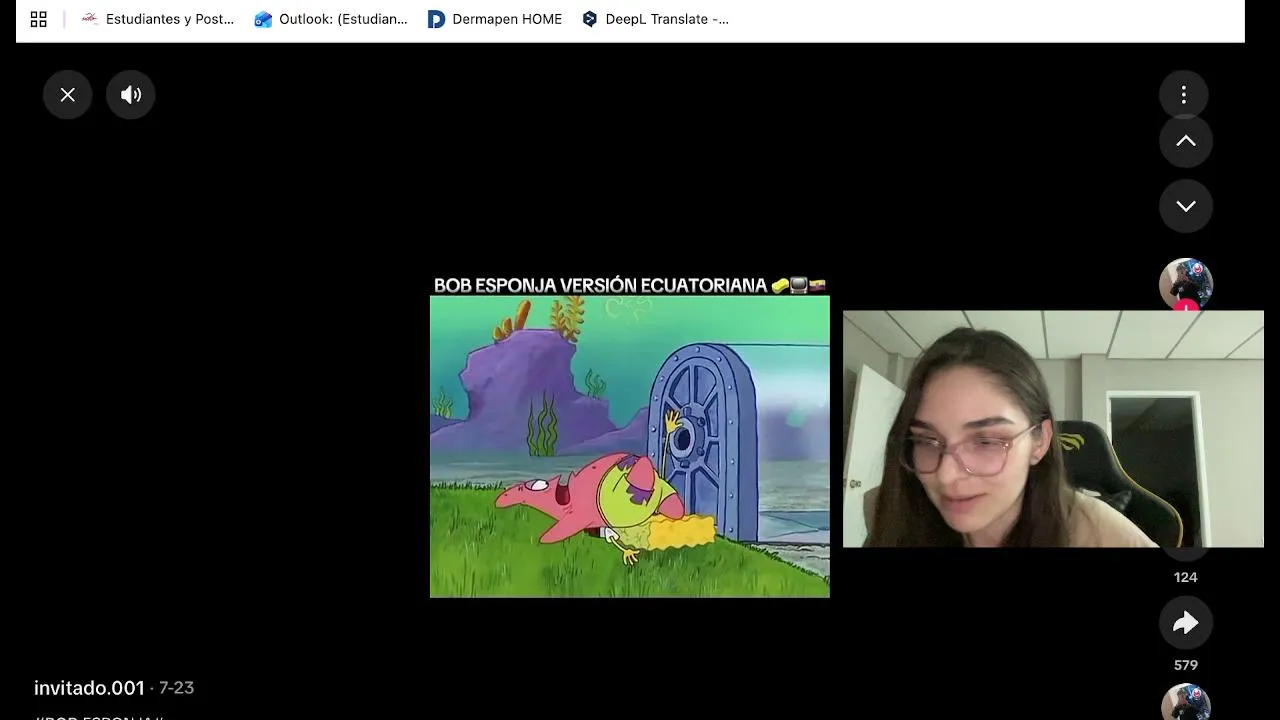
Task: Open the apps grid in bookmarks bar
Action: [39, 19]
